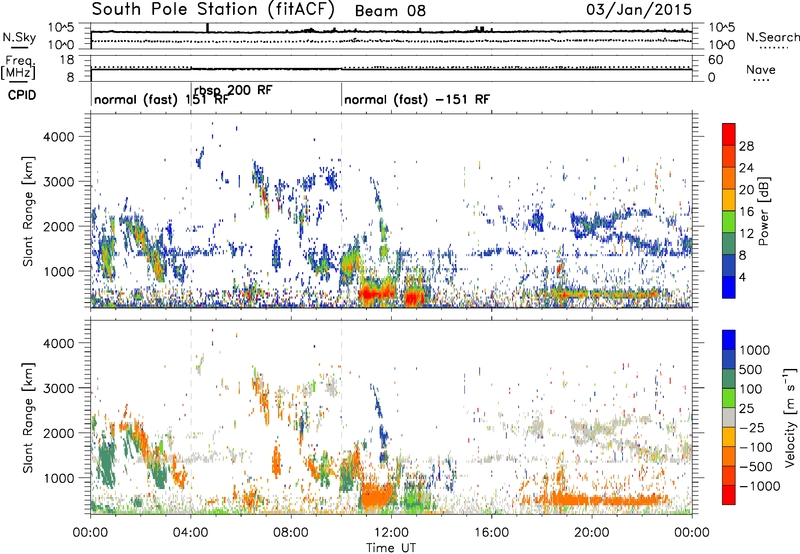Click the power color bar's red segment
This screenshot has height=554, width=800.
point(729,135)
